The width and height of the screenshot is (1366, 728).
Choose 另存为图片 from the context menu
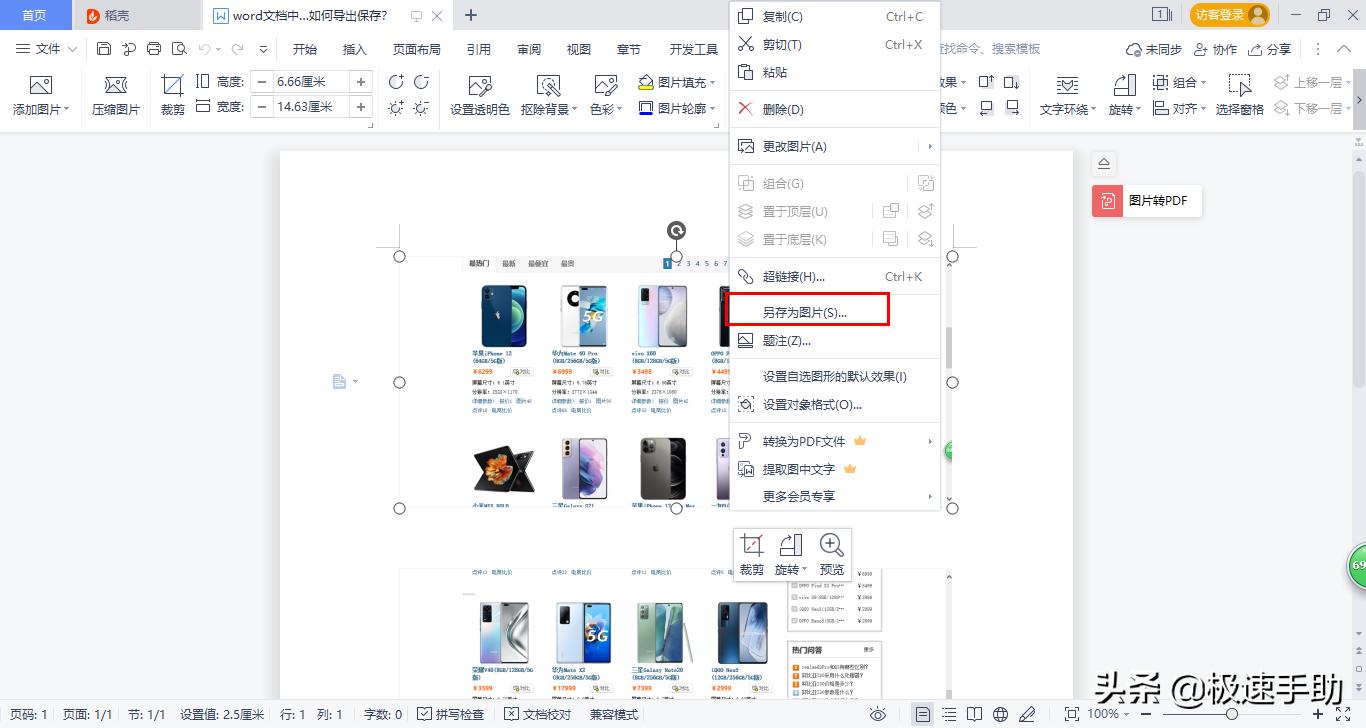pos(807,310)
